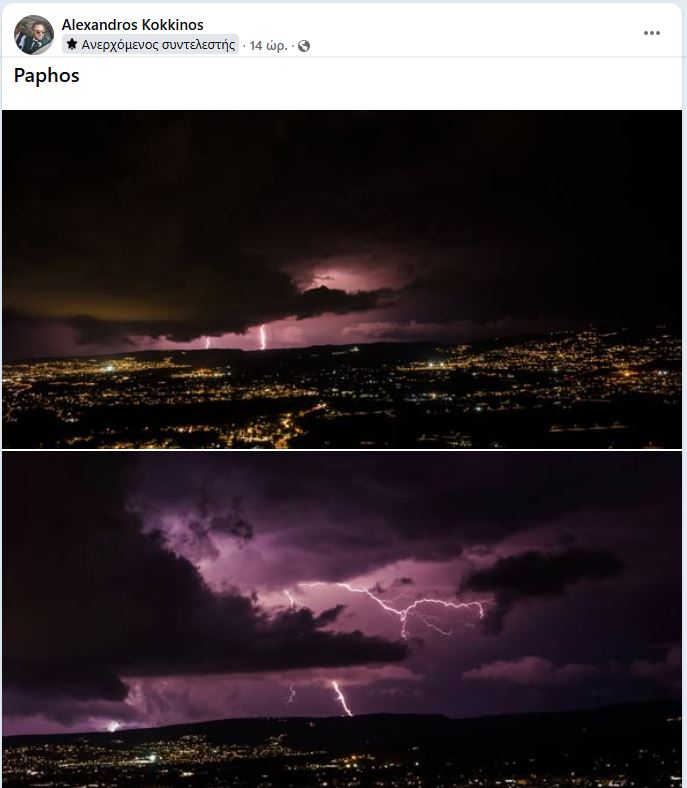This screenshot has height=788, width=687.
Task: Click the city lights in the first photo
Action: coord(342,395)
